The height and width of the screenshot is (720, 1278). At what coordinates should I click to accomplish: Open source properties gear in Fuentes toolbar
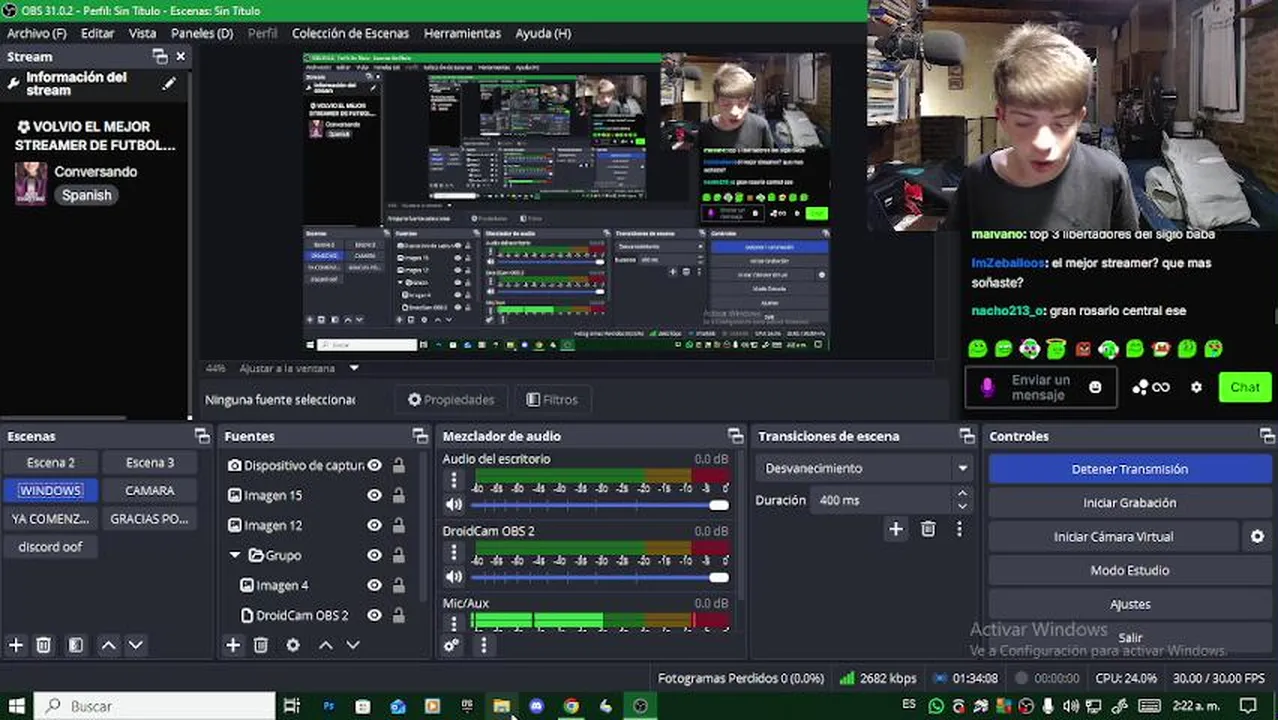pos(293,645)
